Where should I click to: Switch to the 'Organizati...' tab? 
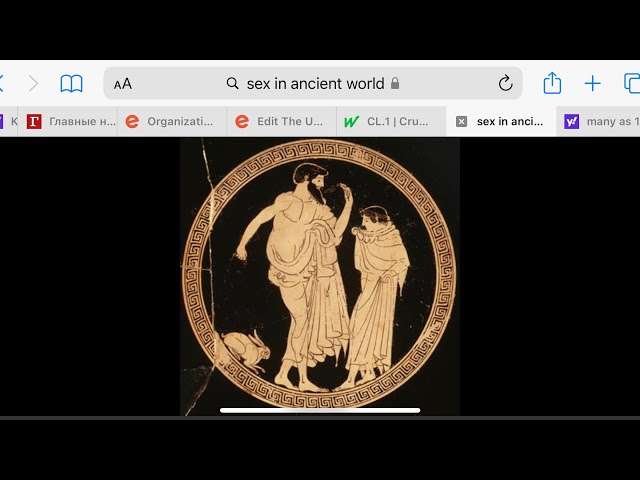click(172, 121)
